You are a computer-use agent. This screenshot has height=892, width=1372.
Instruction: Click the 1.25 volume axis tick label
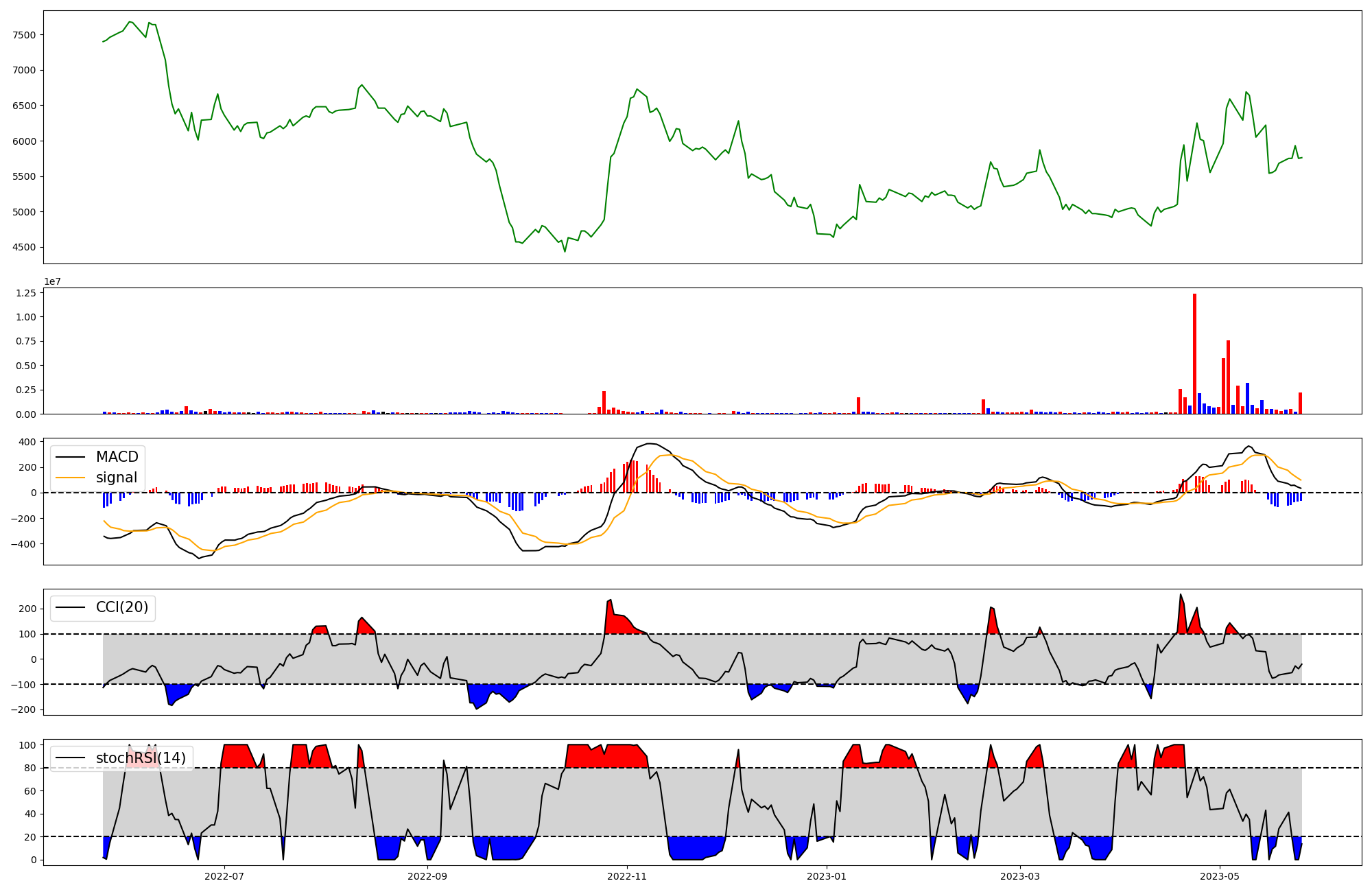pyautogui.click(x=27, y=293)
